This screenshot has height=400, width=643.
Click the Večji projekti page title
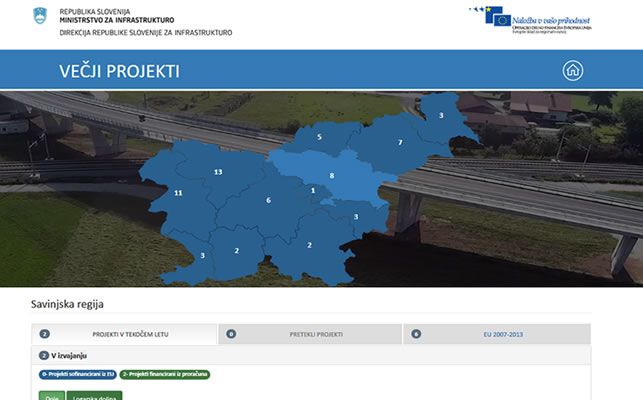(x=119, y=71)
